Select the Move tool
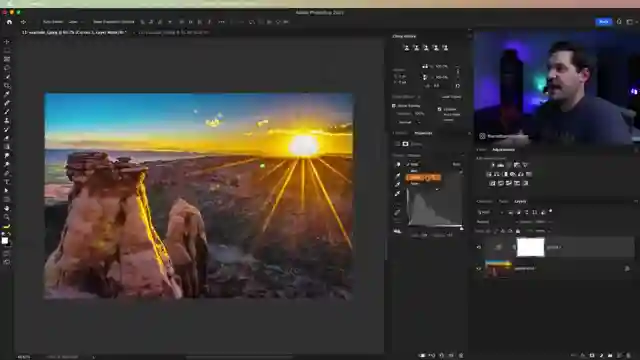Image resolution: width=640 pixels, height=360 pixels. [x=7, y=42]
